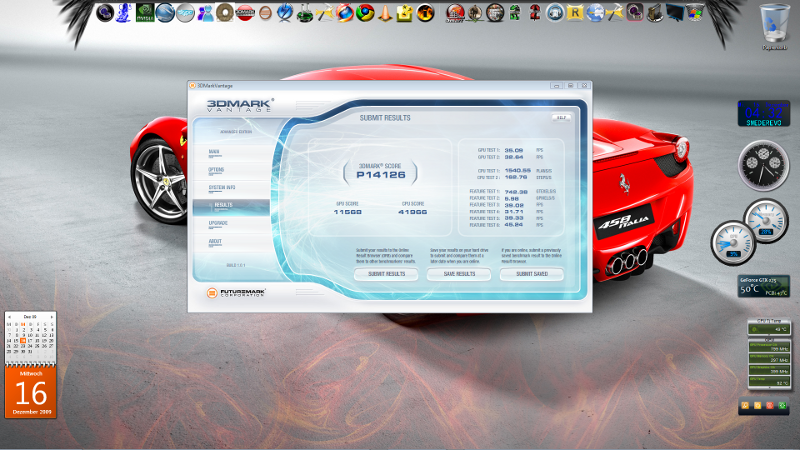This screenshot has height=450, width=800.
Task: Click the green microscope dock icon
Action: [305, 13]
